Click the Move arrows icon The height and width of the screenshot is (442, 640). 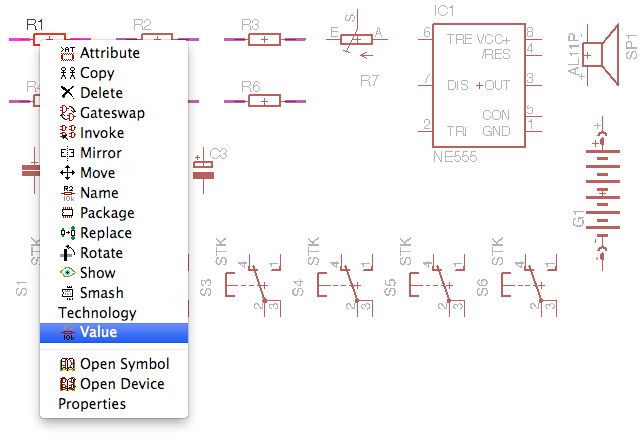(x=68, y=173)
